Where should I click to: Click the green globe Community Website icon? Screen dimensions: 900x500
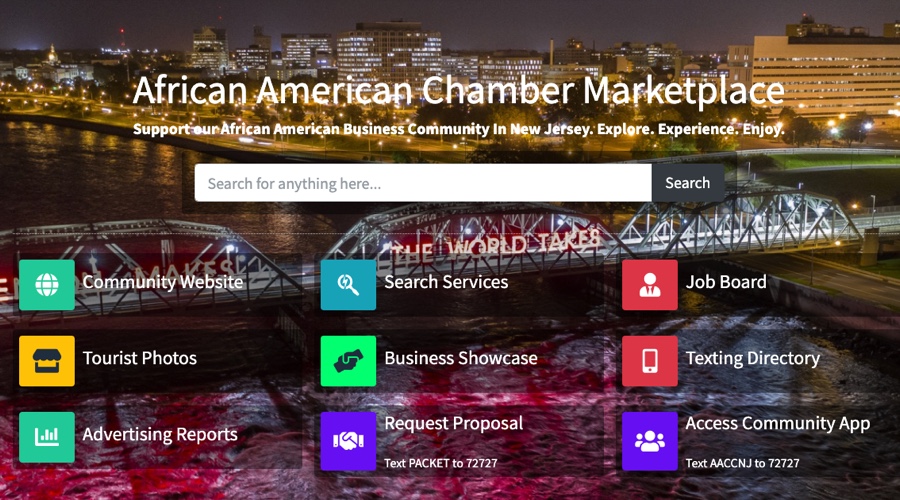coord(46,285)
